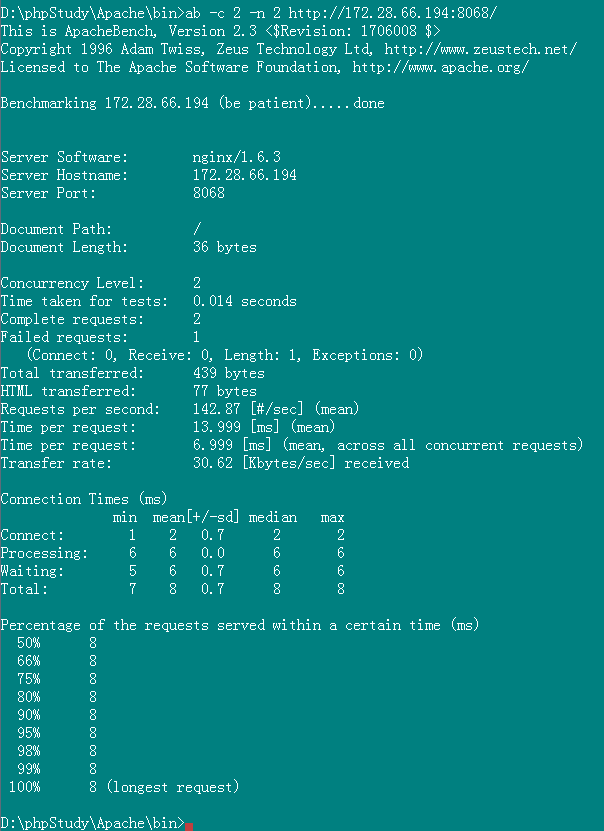
Task: Click the Time taken for tests value
Action: [244, 301]
